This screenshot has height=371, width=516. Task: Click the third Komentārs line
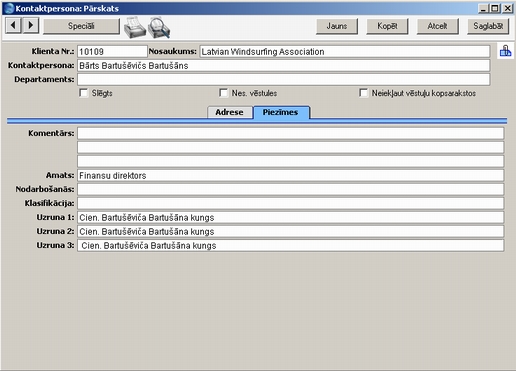pyautogui.click(x=291, y=161)
